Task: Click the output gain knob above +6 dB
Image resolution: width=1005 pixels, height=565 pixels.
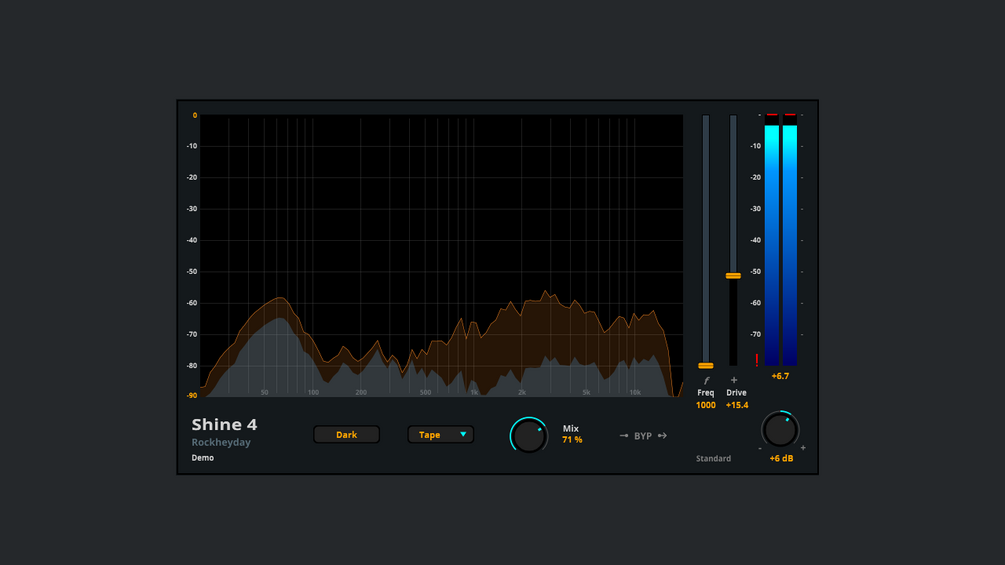Action: 780,430
